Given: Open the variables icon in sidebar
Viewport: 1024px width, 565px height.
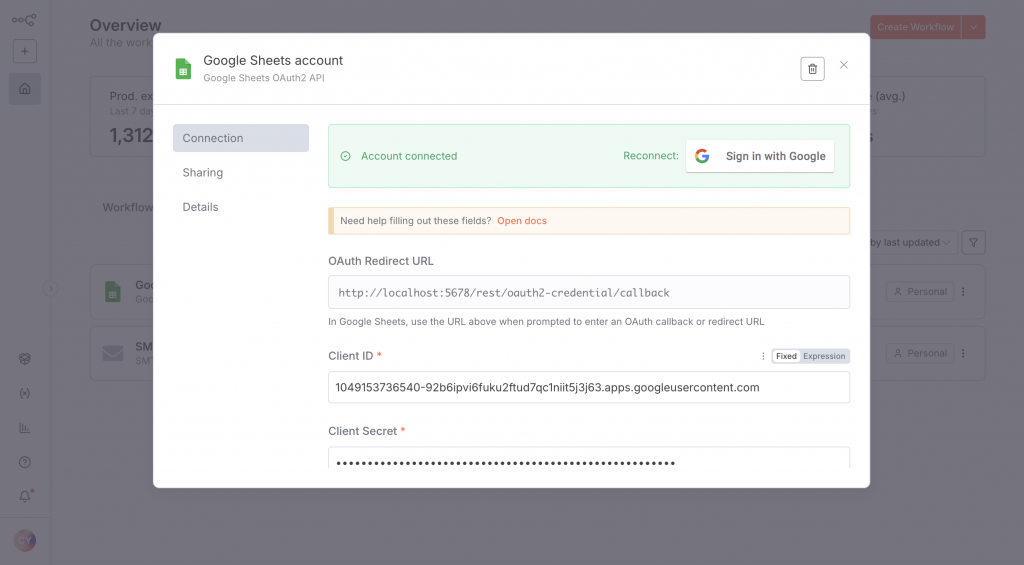Looking at the screenshot, I should tap(25, 393).
